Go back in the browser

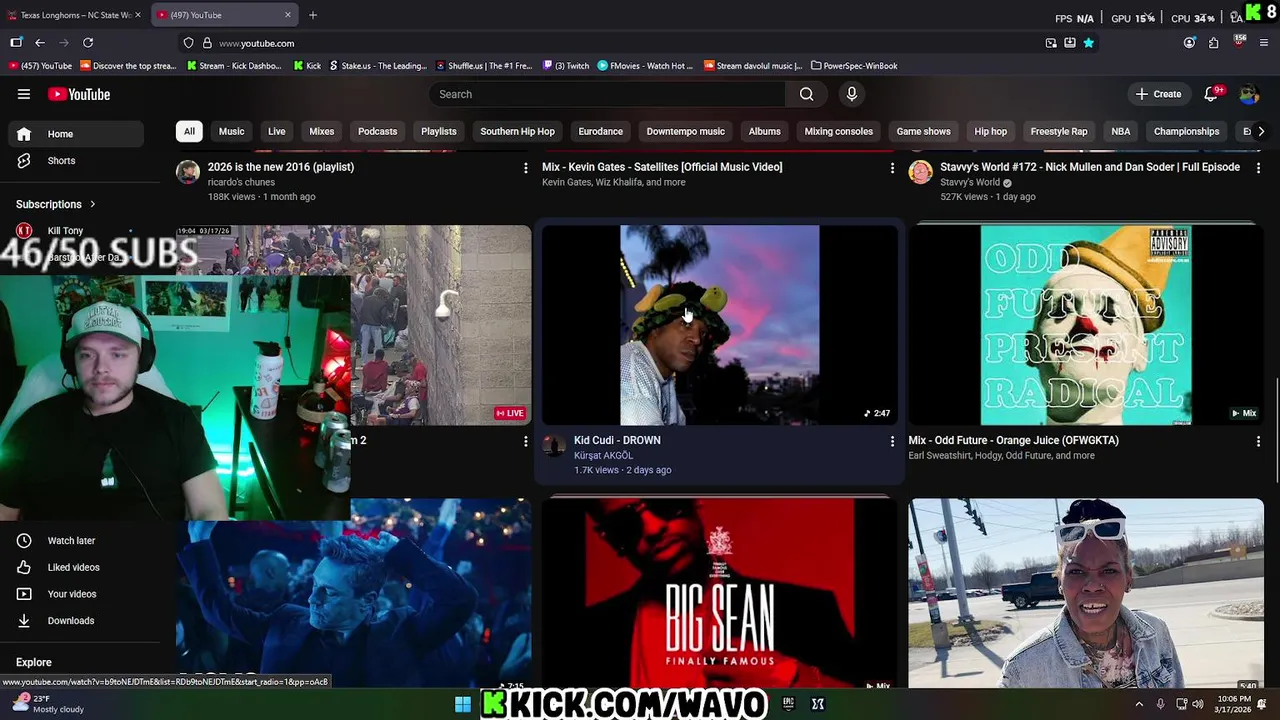[40, 43]
